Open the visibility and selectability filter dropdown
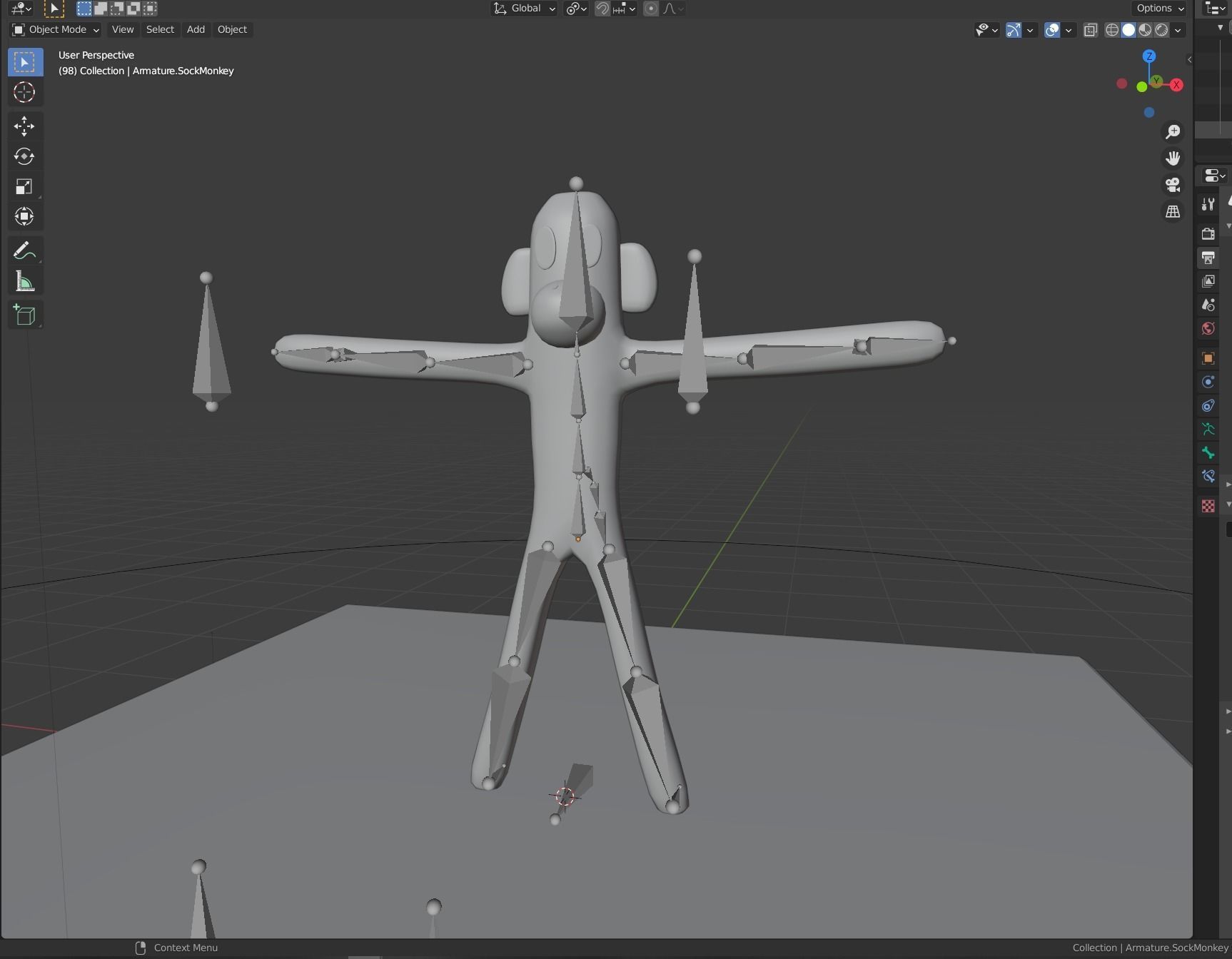The width and height of the screenshot is (1232, 959). pos(987,30)
